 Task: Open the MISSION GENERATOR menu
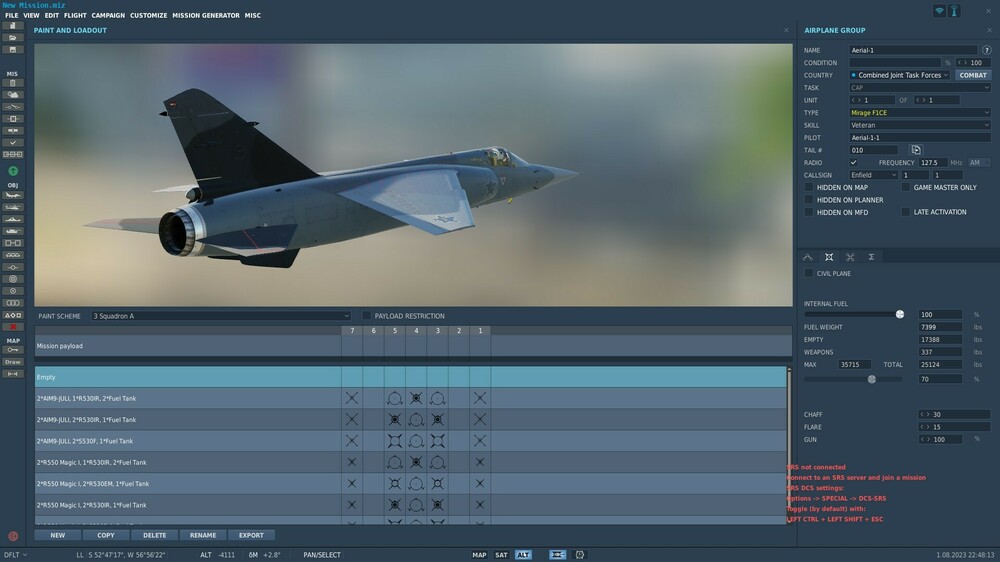(206, 15)
